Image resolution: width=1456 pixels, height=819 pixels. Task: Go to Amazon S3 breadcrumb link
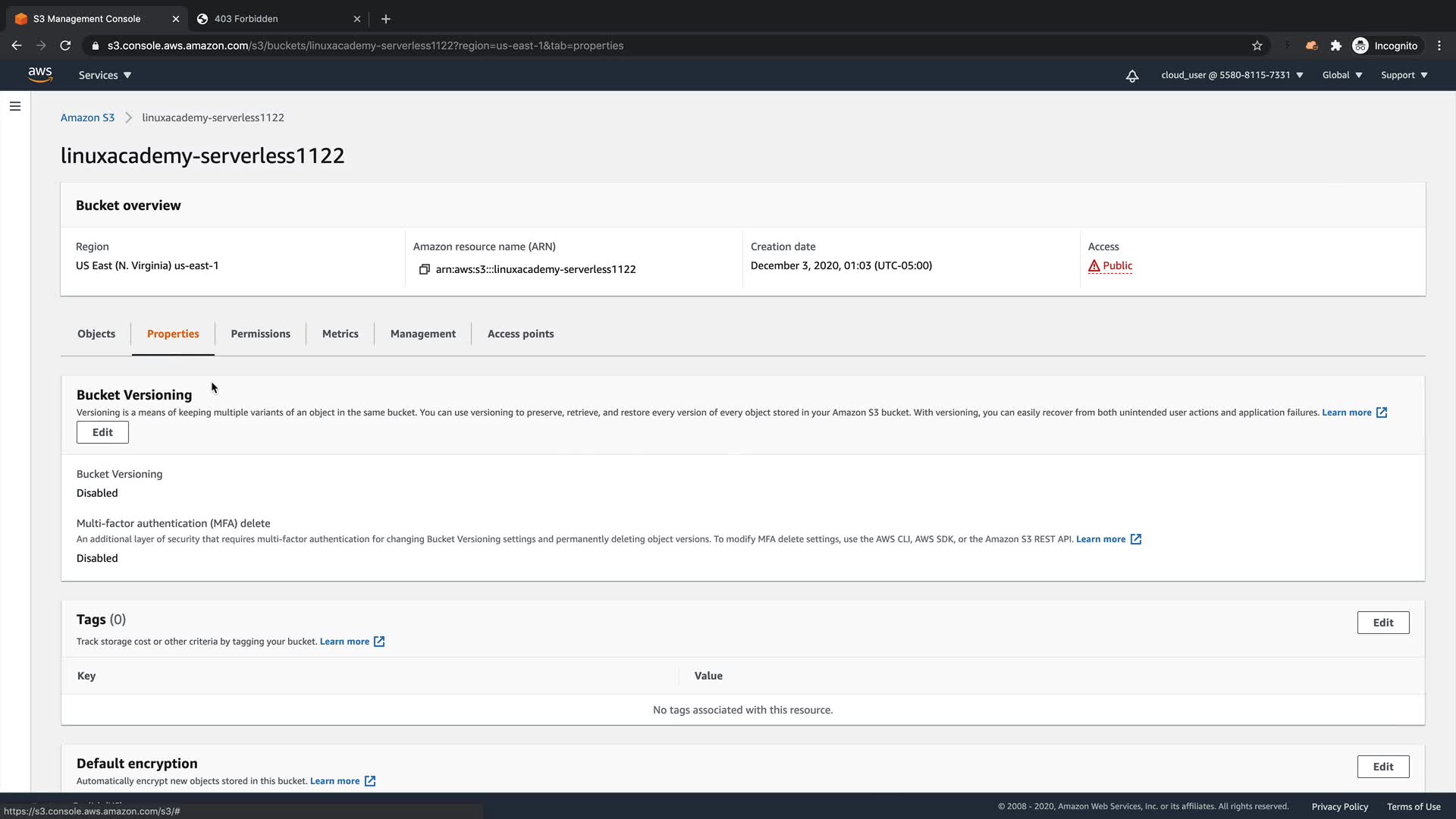87,118
